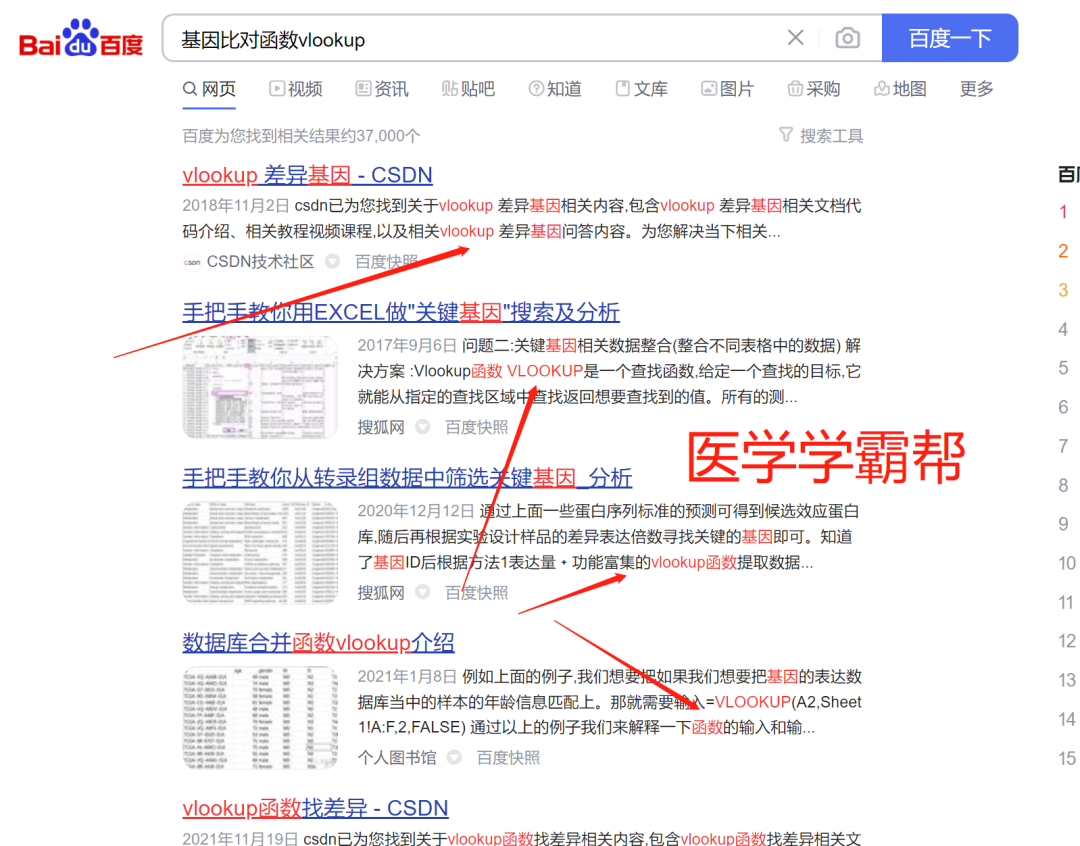Open 搜狐网 source of EXCEL 关键基因 result

coord(381,427)
